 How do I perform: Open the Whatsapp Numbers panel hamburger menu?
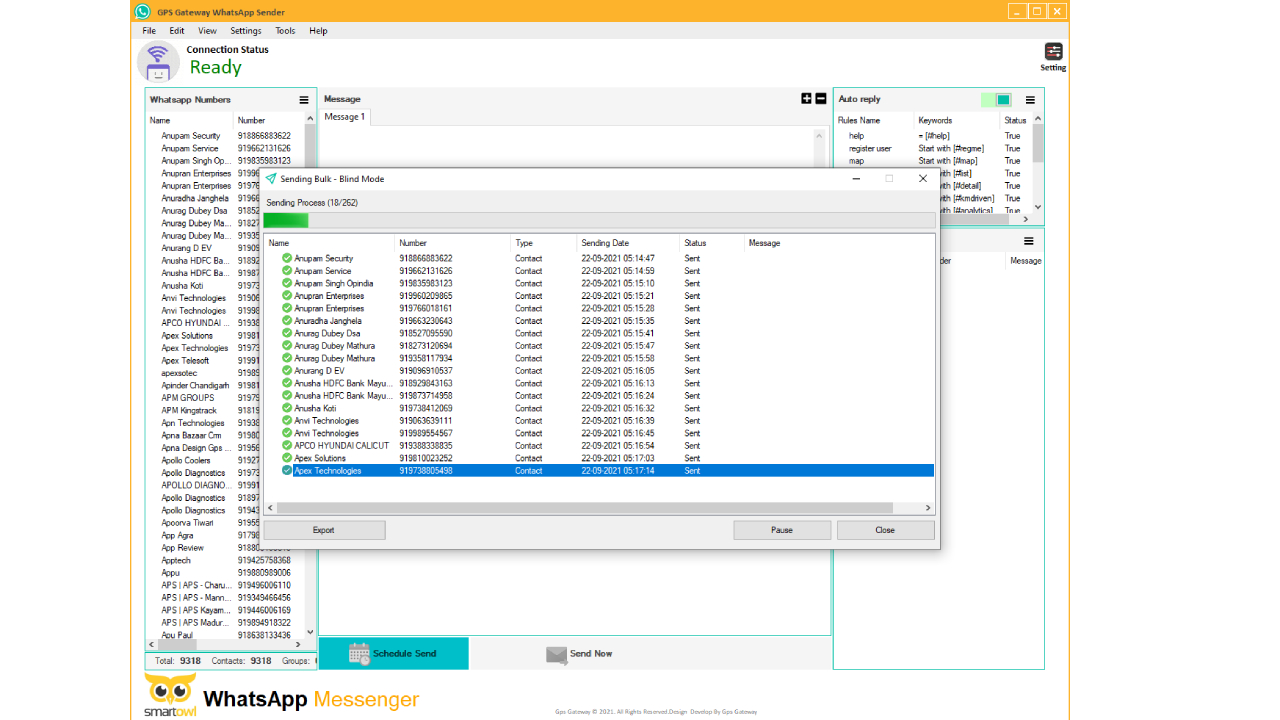pyautogui.click(x=304, y=100)
